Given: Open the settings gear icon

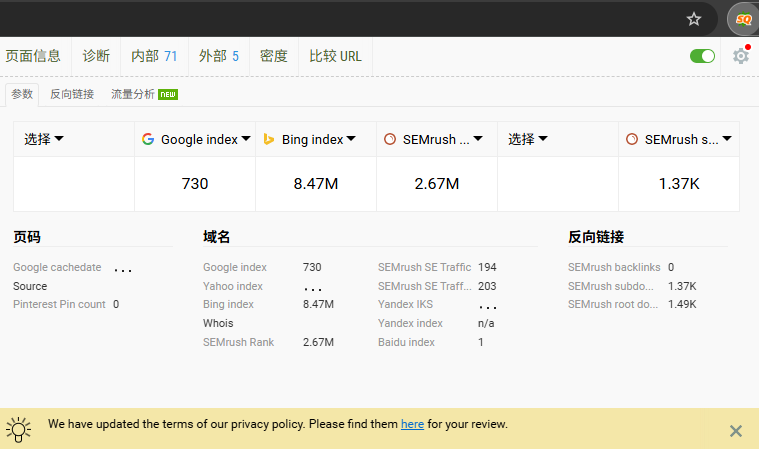Looking at the screenshot, I should (741, 56).
